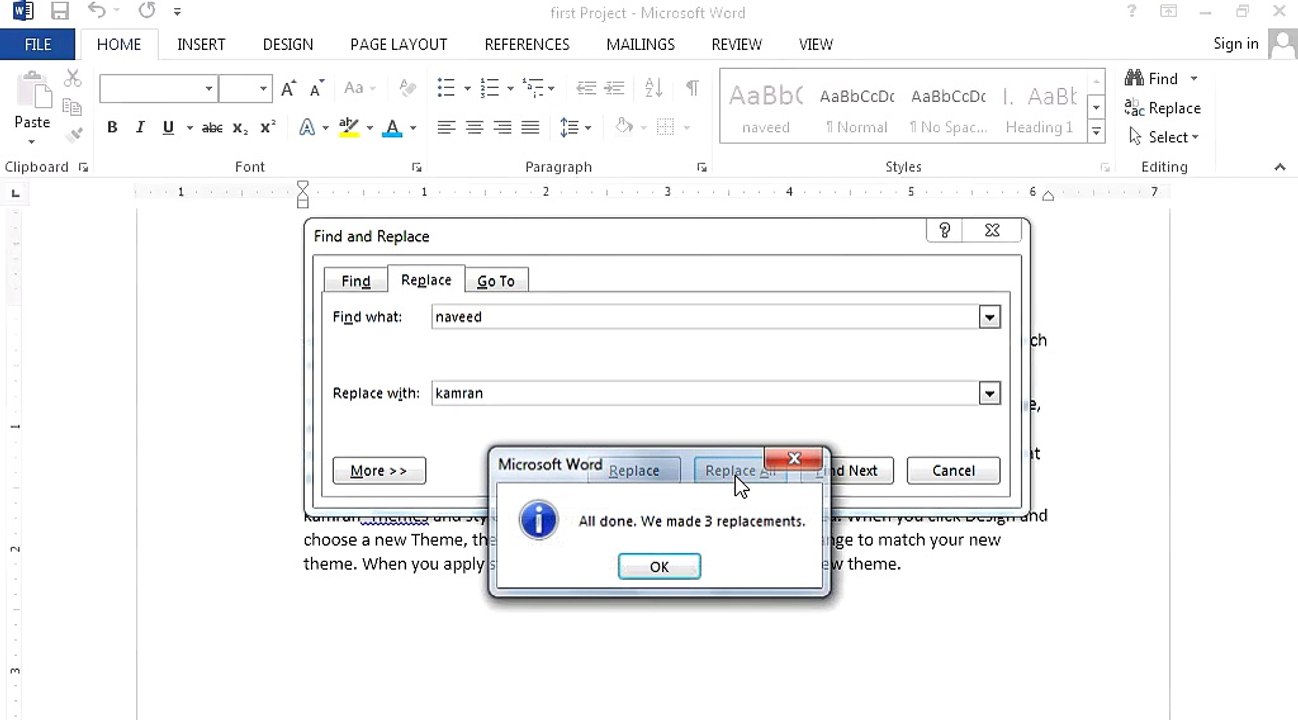Toggle Superscript formatting
The image size is (1298, 720).
point(268,128)
